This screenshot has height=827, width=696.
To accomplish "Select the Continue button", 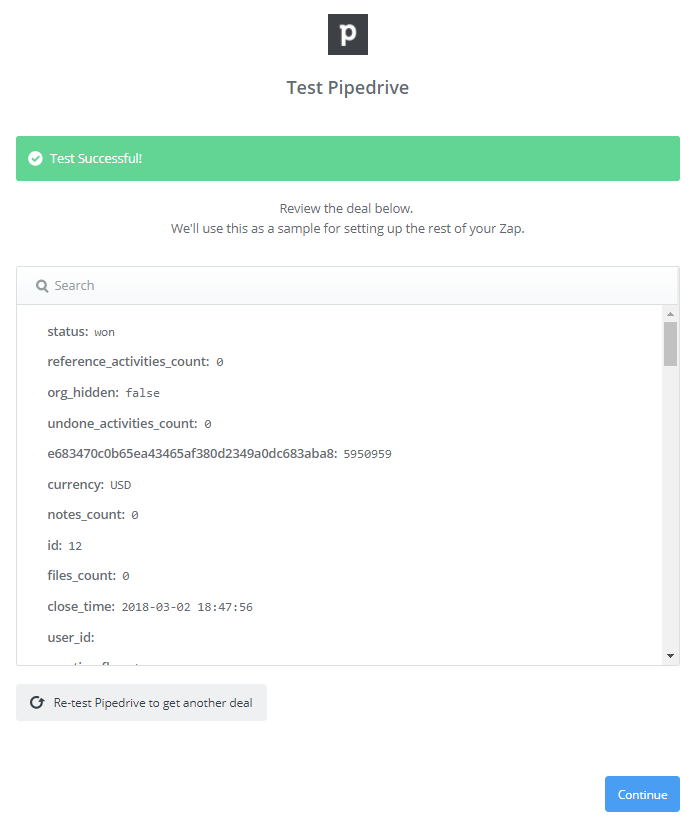I will [x=642, y=794].
